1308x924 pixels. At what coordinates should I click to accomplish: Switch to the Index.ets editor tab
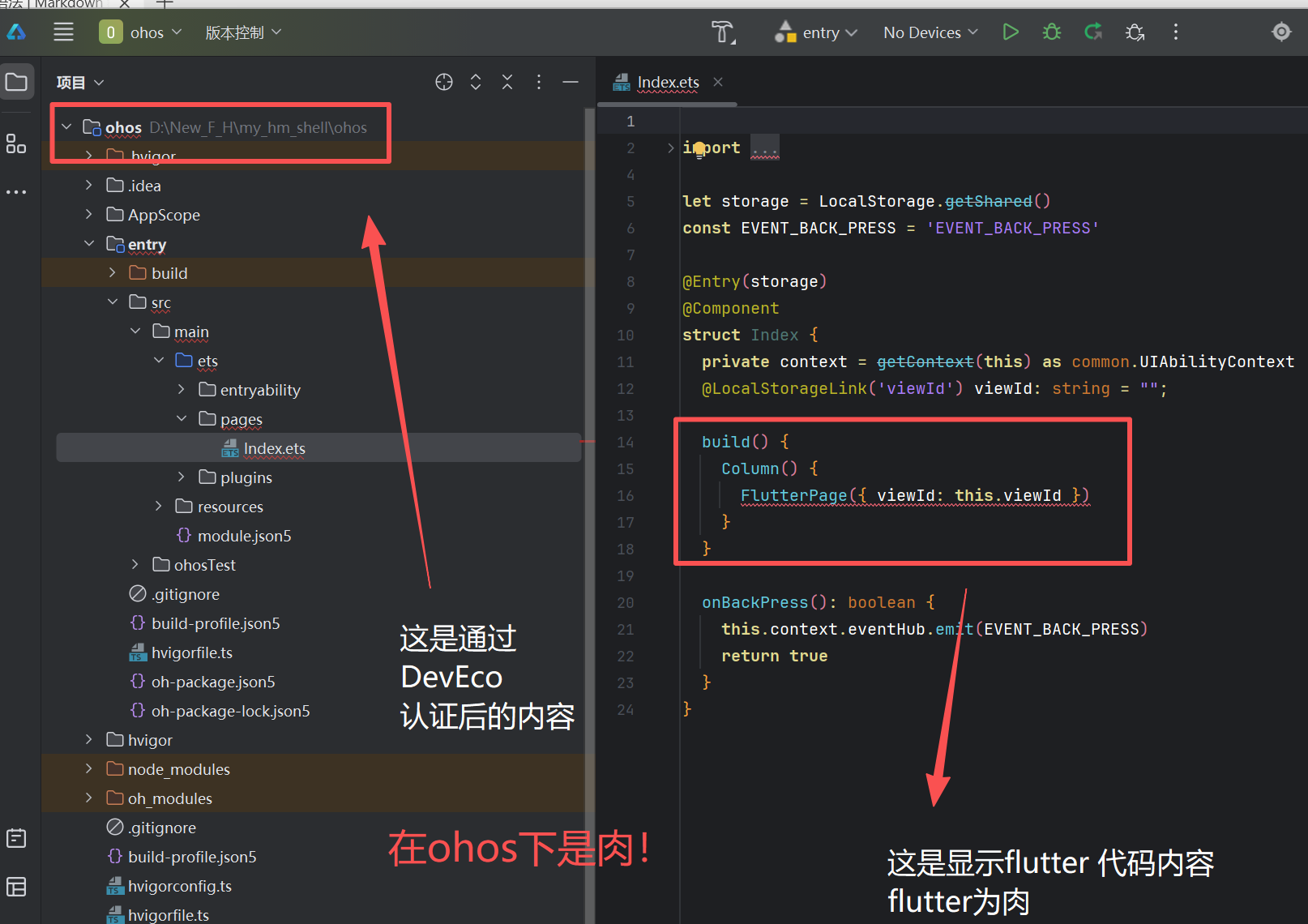pos(668,82)
